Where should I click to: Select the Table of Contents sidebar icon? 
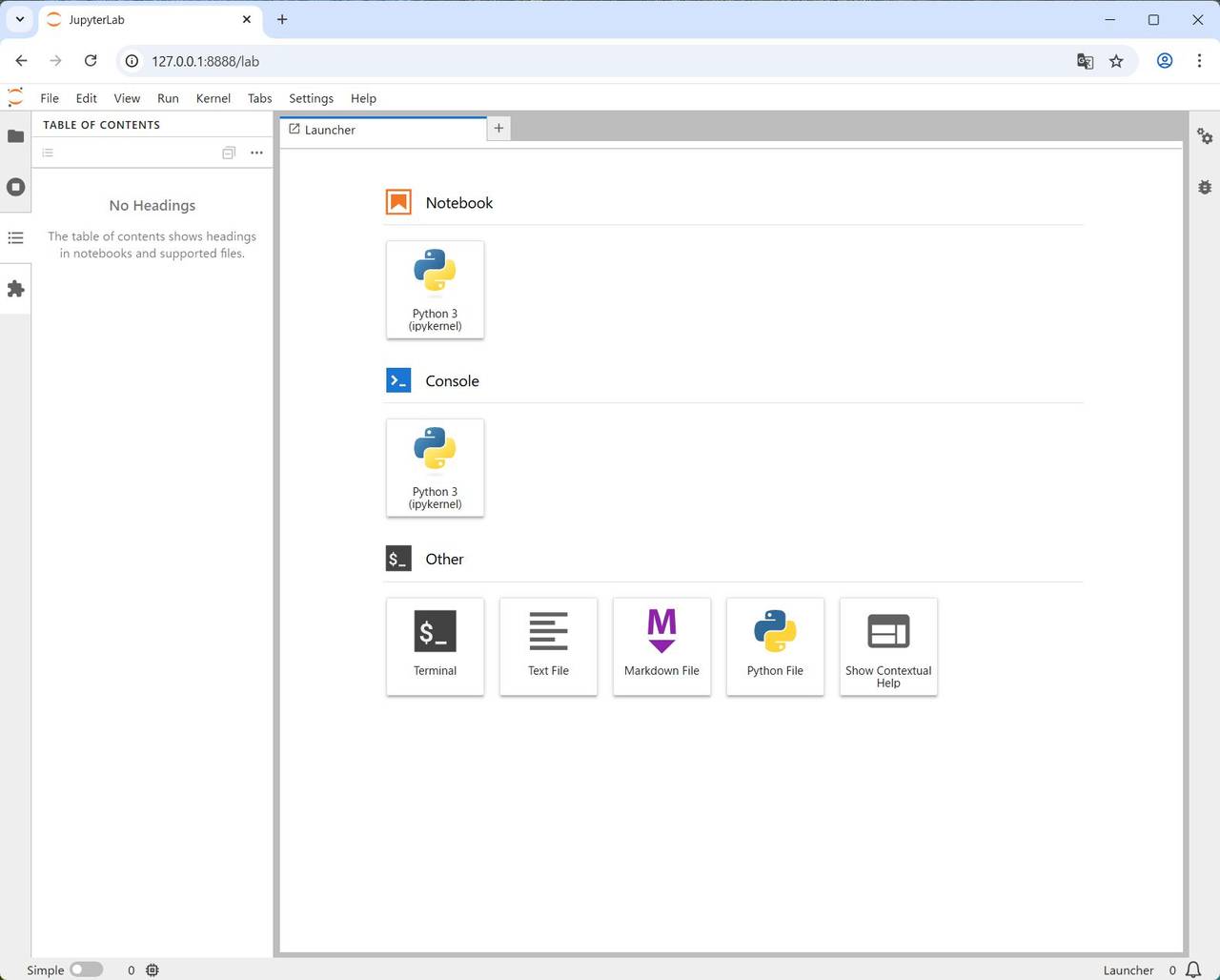(15, 237)
